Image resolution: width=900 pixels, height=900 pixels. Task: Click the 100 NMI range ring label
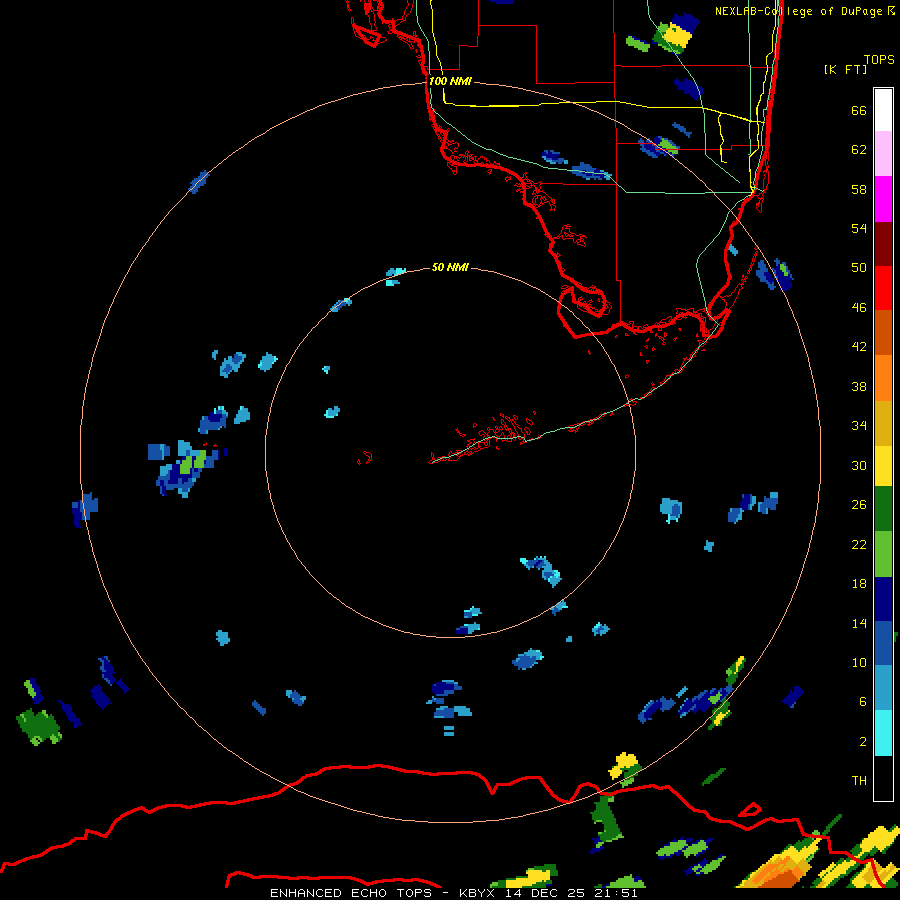click(x=450, y=82)
